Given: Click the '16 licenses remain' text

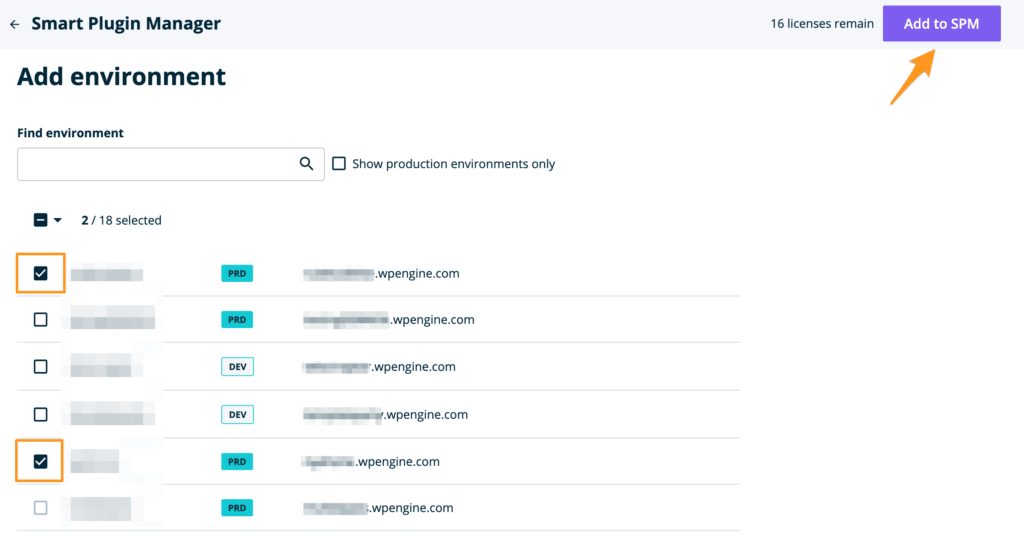Looking at the screenshot, I should pyautogui.click(x=822, y=24).
